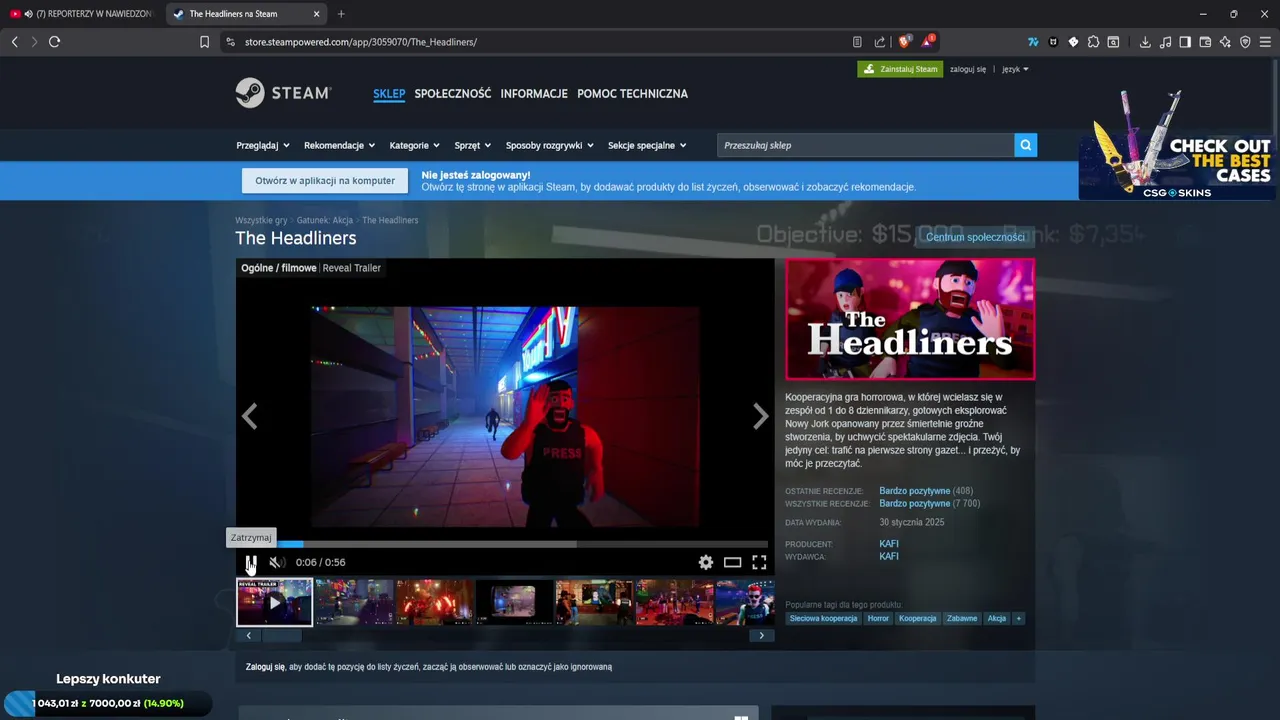Select the Reveal Trailer thumbnail

(x=274, y=602)
